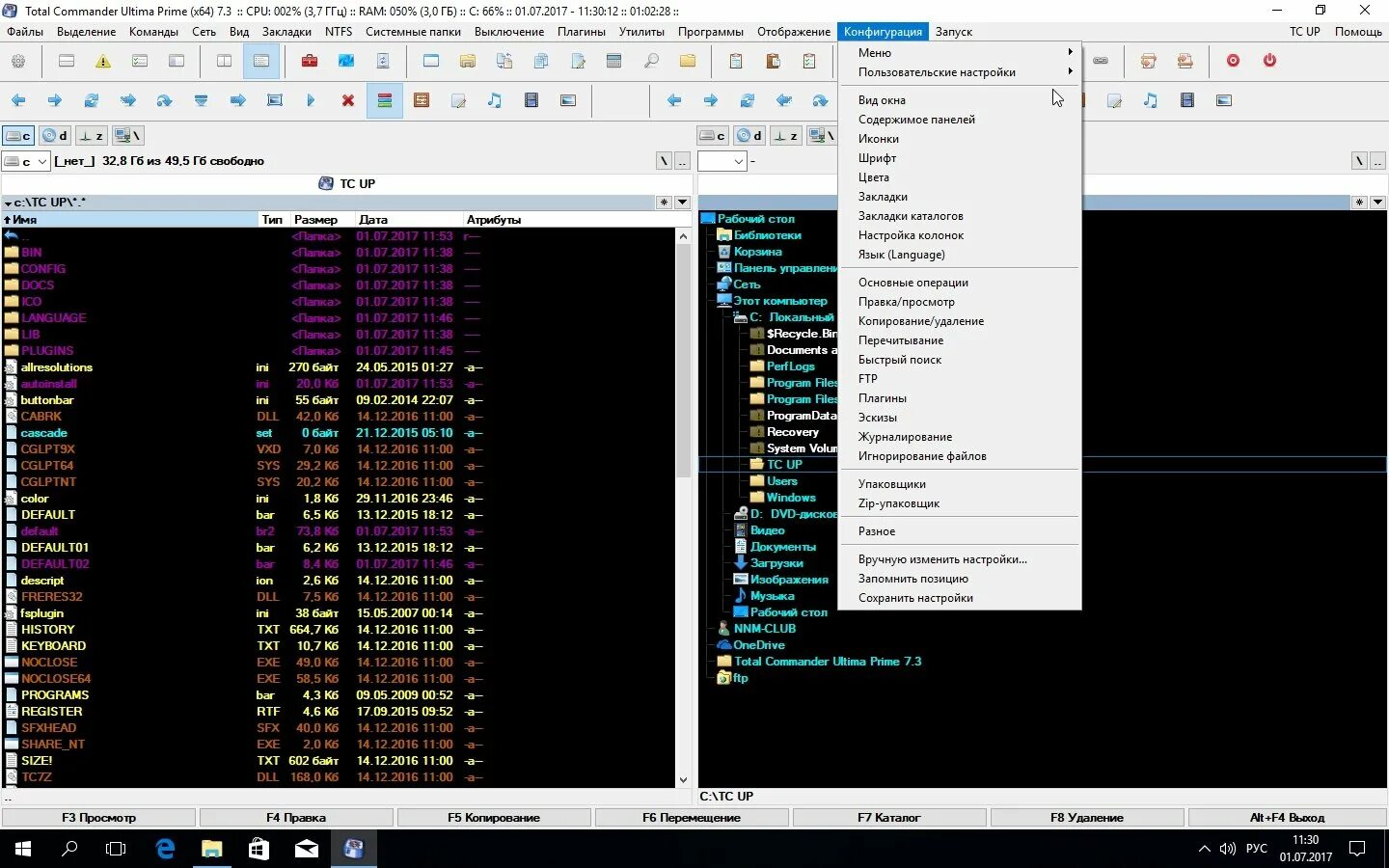Viewport: 1389px width, 868px height.
Task: Click the gear settings icon in toolbar
Action: click(18, 61)
